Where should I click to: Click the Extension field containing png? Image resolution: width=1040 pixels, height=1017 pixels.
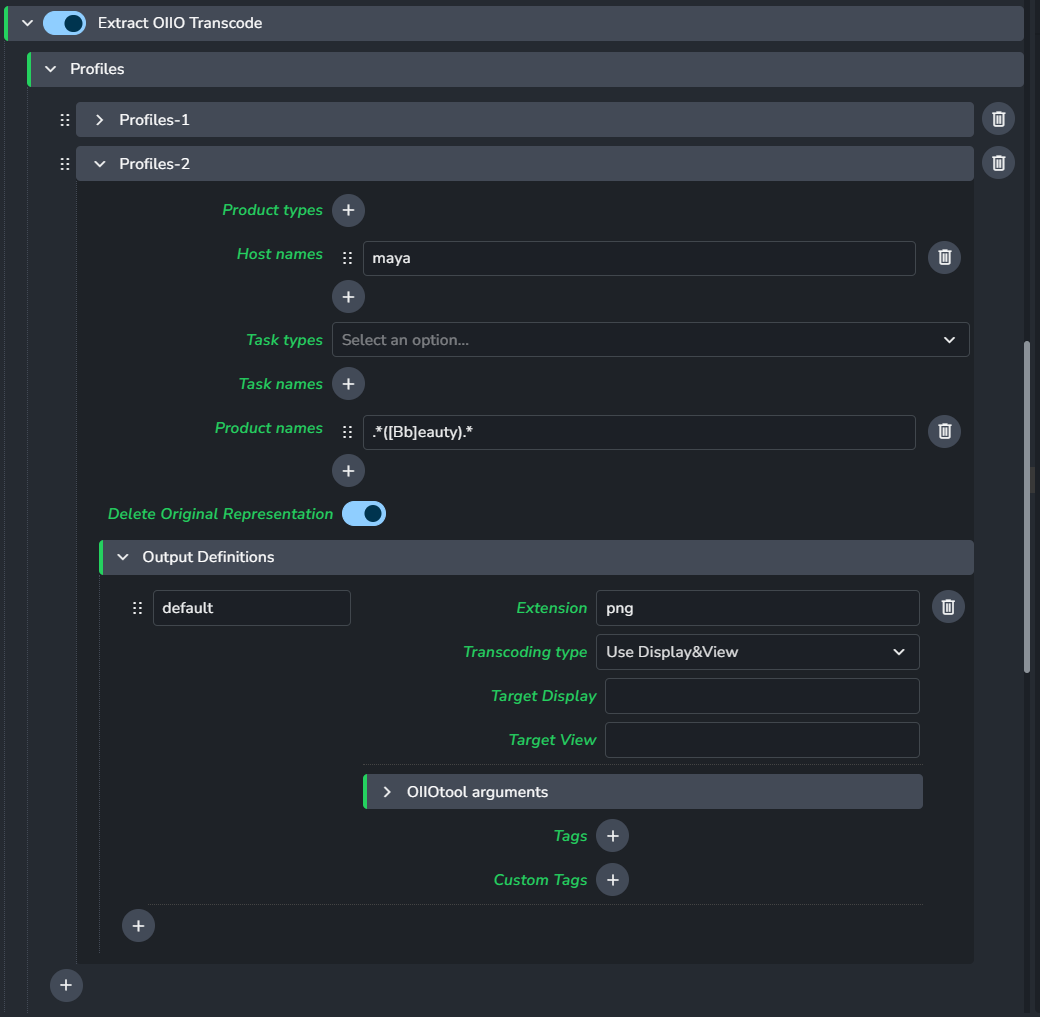tap(757, 608)
